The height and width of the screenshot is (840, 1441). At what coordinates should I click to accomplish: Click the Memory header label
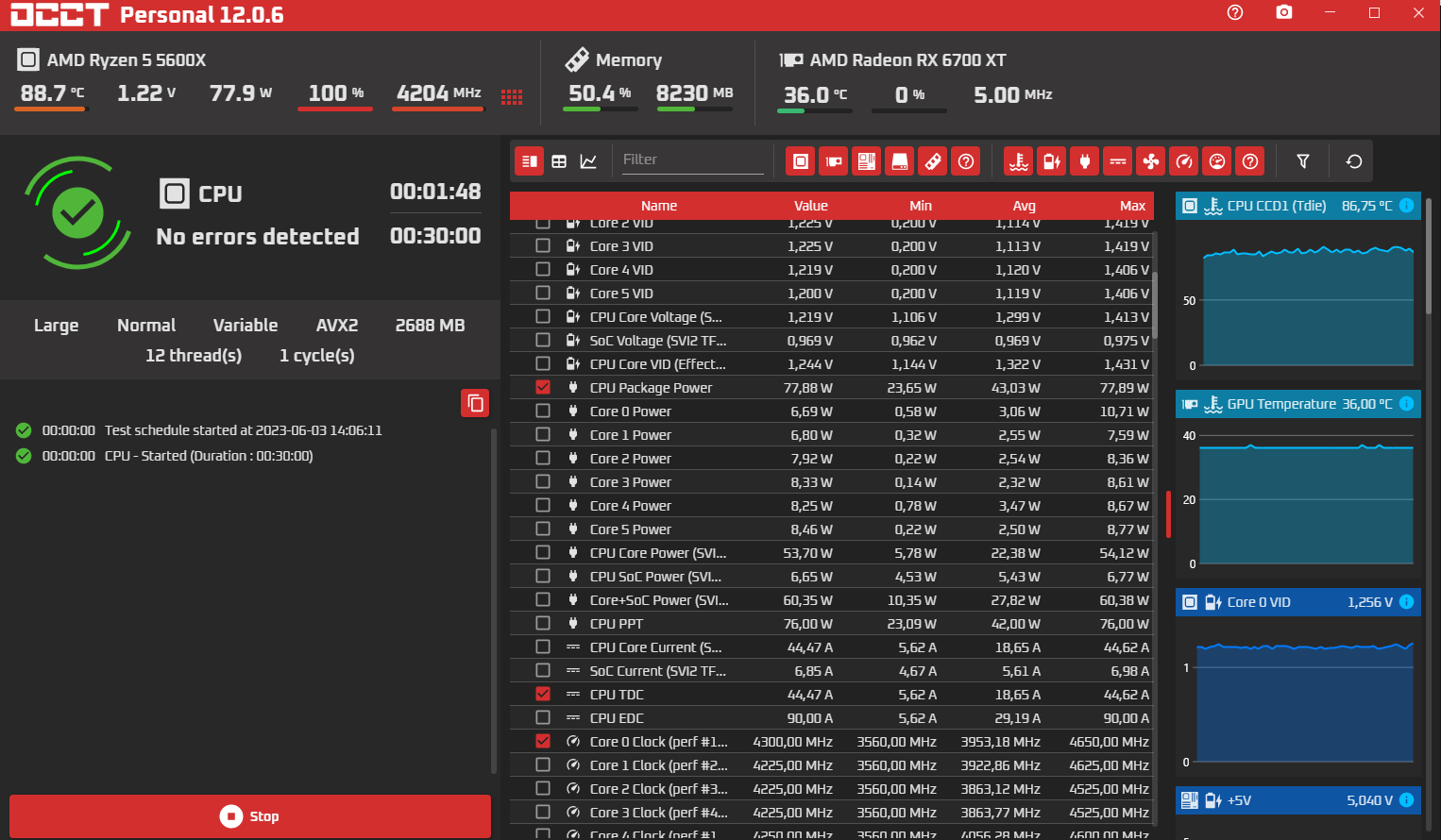point(629,60)
